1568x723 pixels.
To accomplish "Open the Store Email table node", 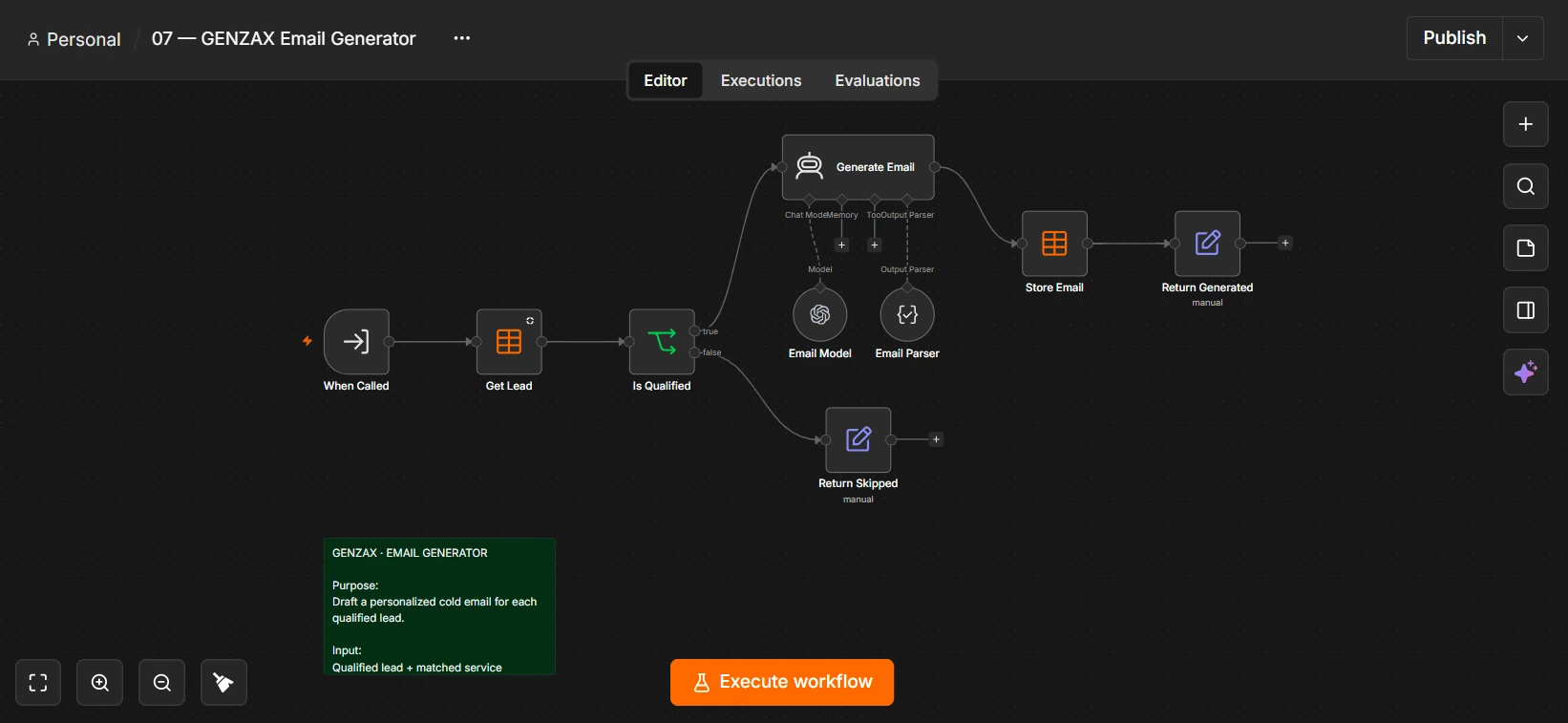I will pyautogui.click(x=1054, y=244).
